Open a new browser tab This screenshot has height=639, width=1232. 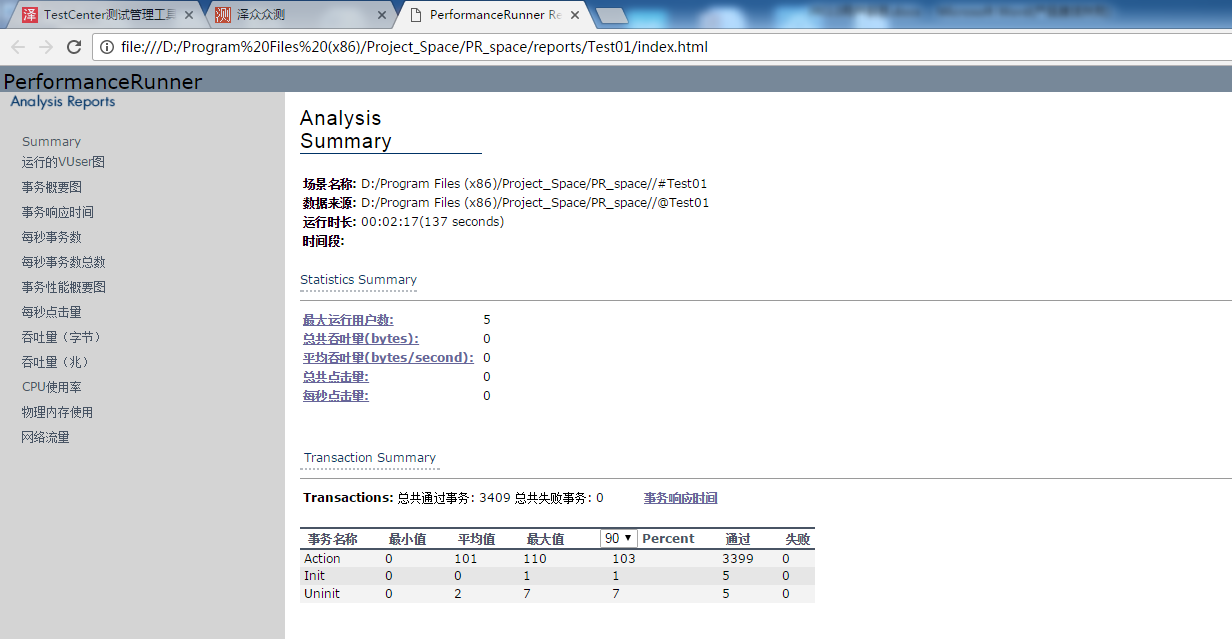tap(611, 15)
